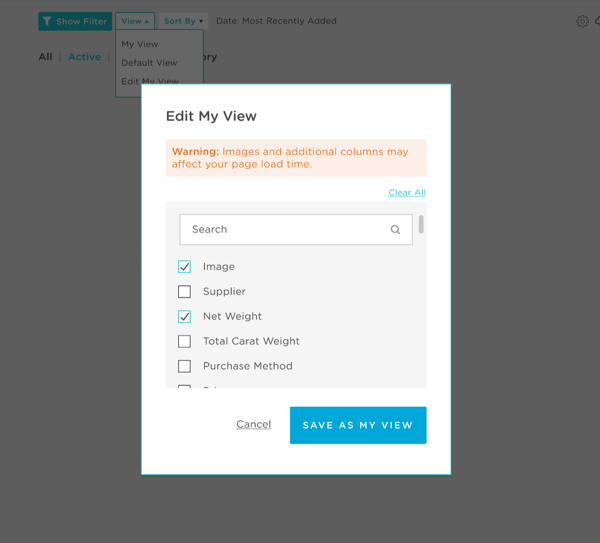Switch to the Active tab
This screenshot has height=543, width=600.
tap(85, 57)
